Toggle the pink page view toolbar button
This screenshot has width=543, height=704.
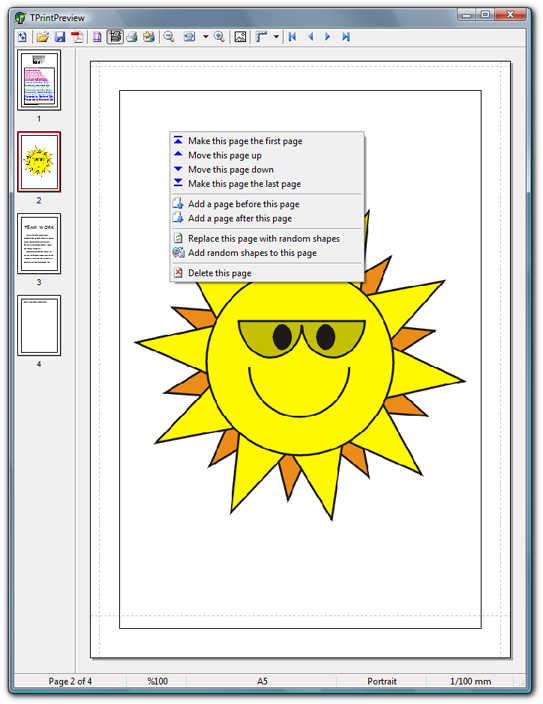pyautogui.click(x=97, y=37)
